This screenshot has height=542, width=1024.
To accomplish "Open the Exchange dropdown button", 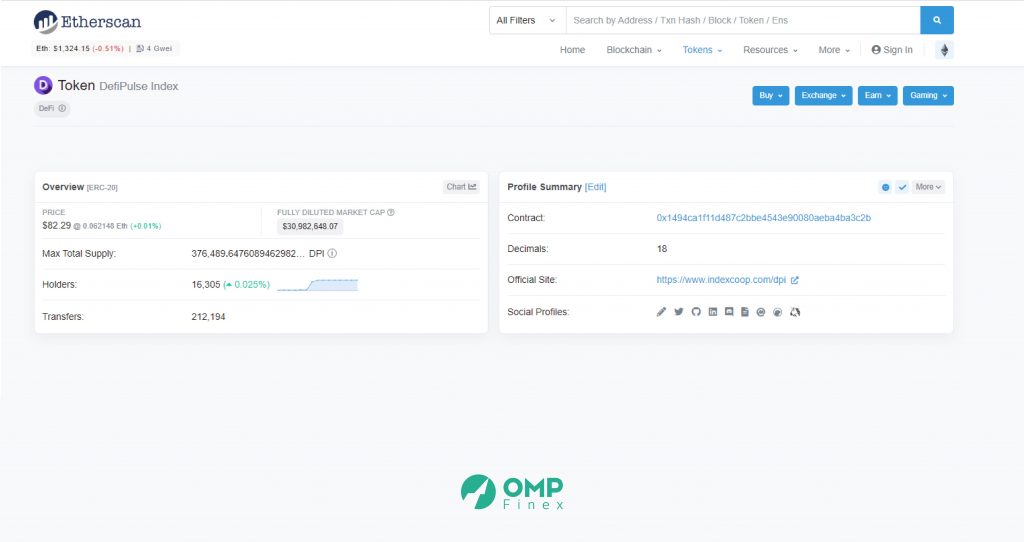I will pyautogui.click(x=824, y=95).
